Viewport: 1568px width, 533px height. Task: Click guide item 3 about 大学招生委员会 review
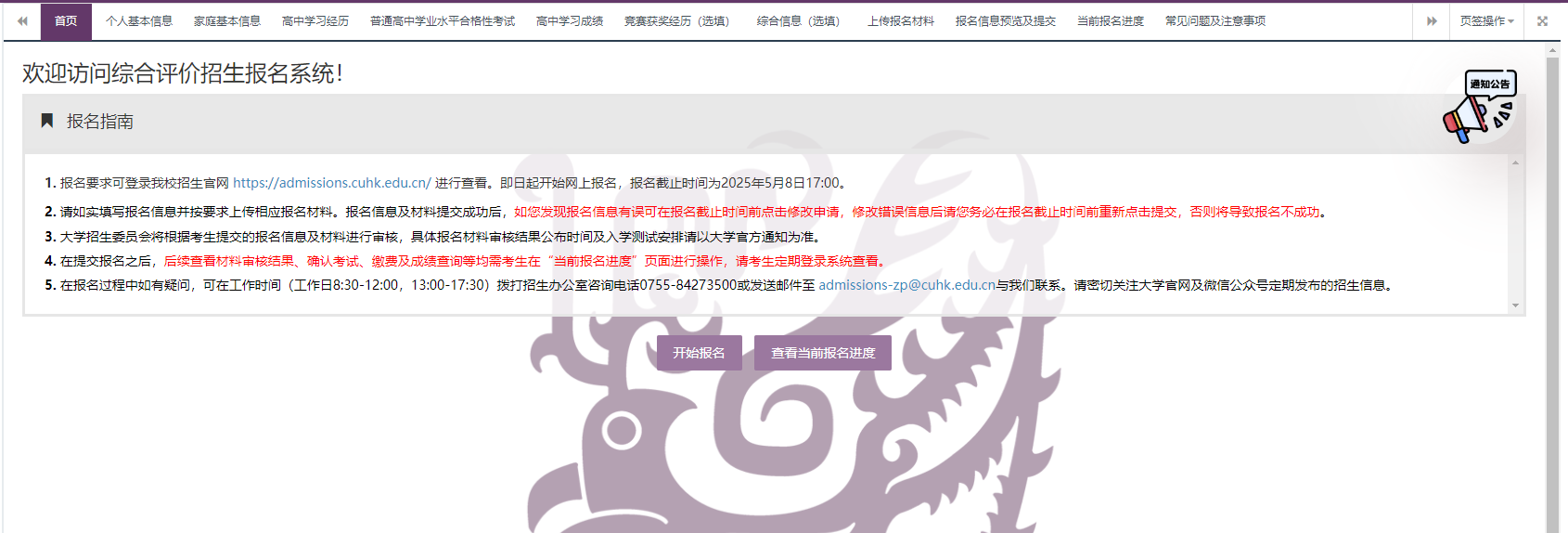click(x=432, y=237)
